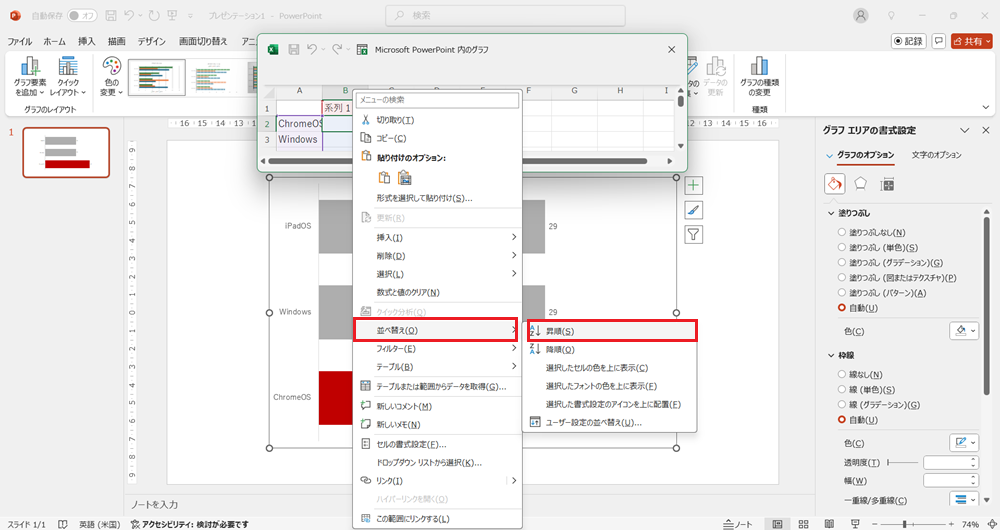Open グラフ要素を追加 add chart element
1000x530 pixels.
click(x=30, y=77)
